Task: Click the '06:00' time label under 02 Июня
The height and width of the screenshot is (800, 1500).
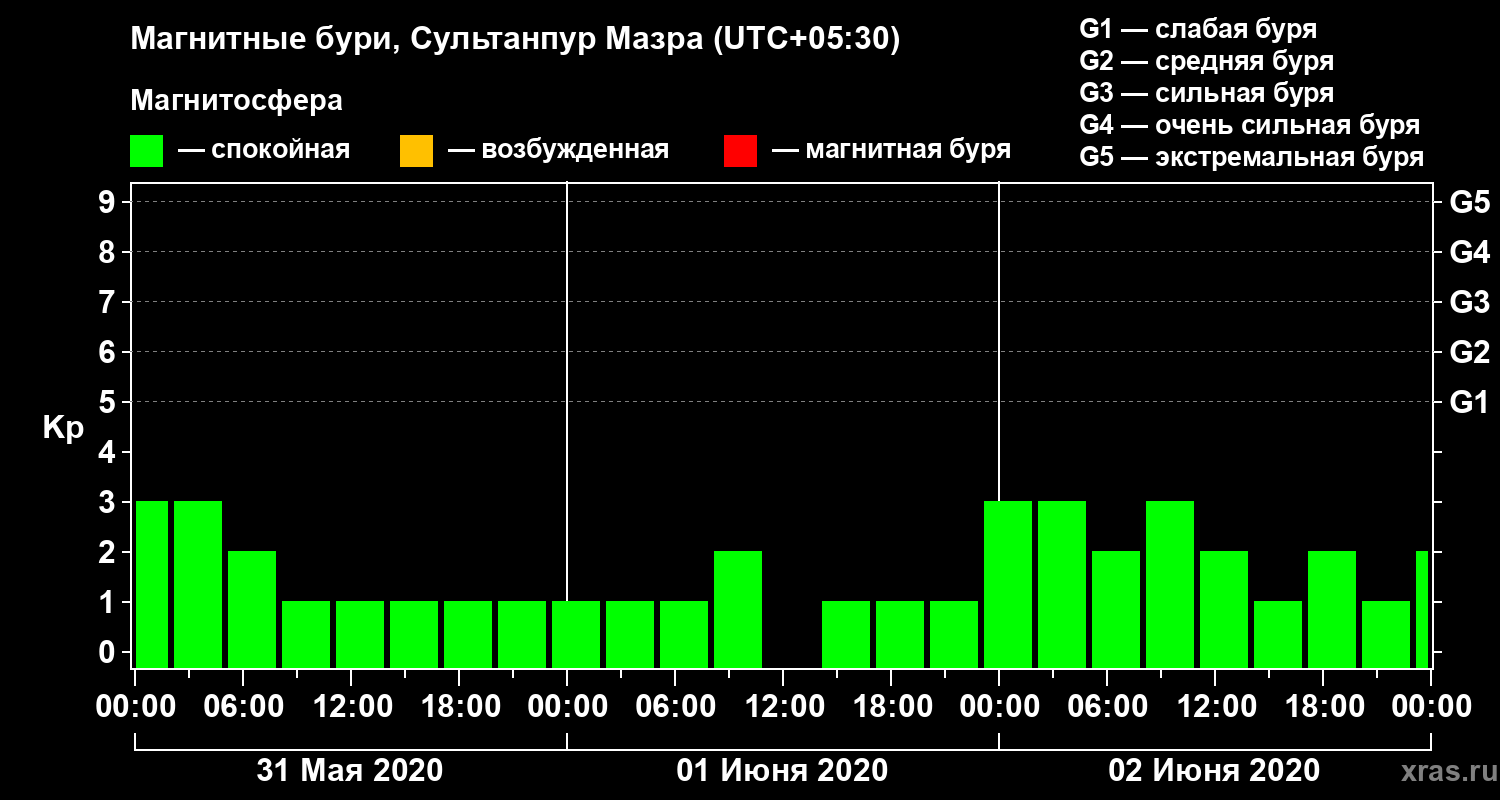Action: tap(1107, 706)
